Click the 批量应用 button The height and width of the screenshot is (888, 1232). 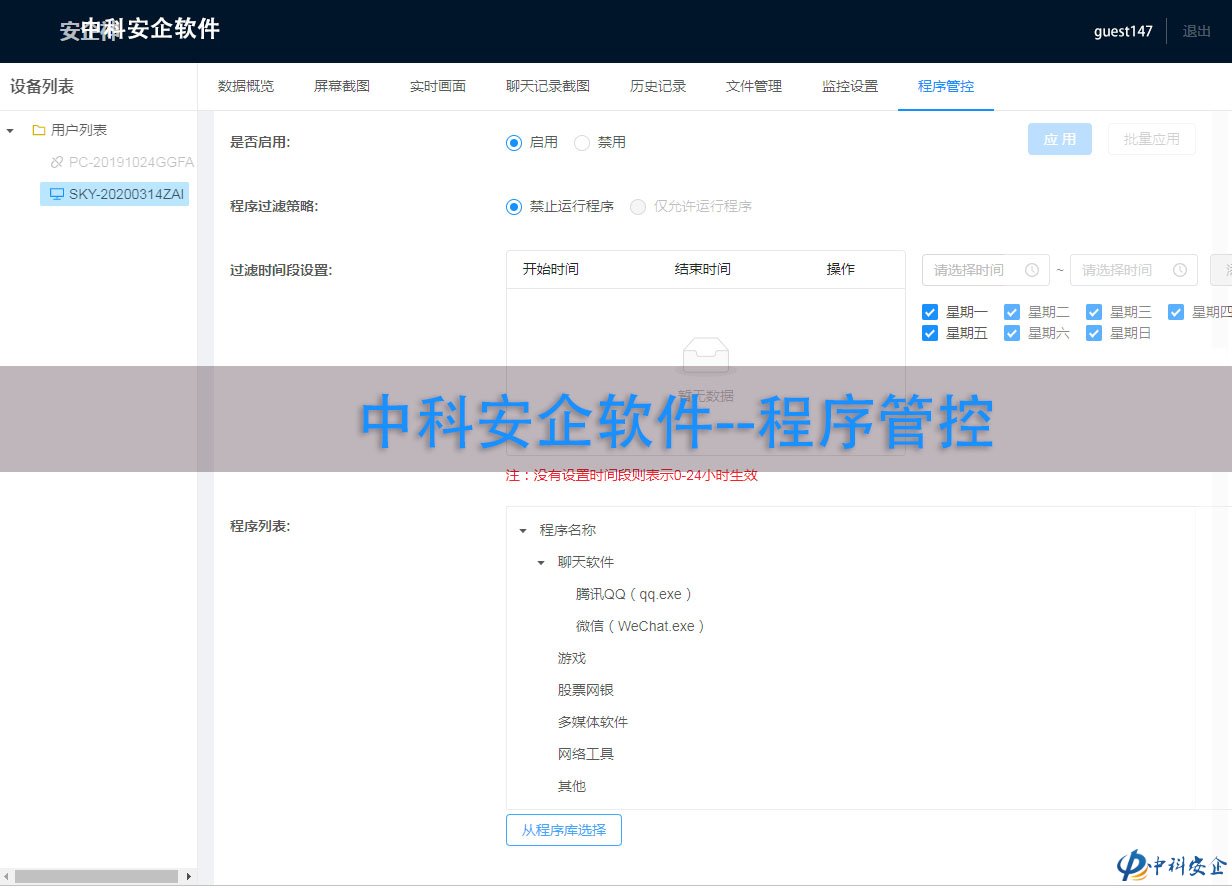click(1152, 139)
